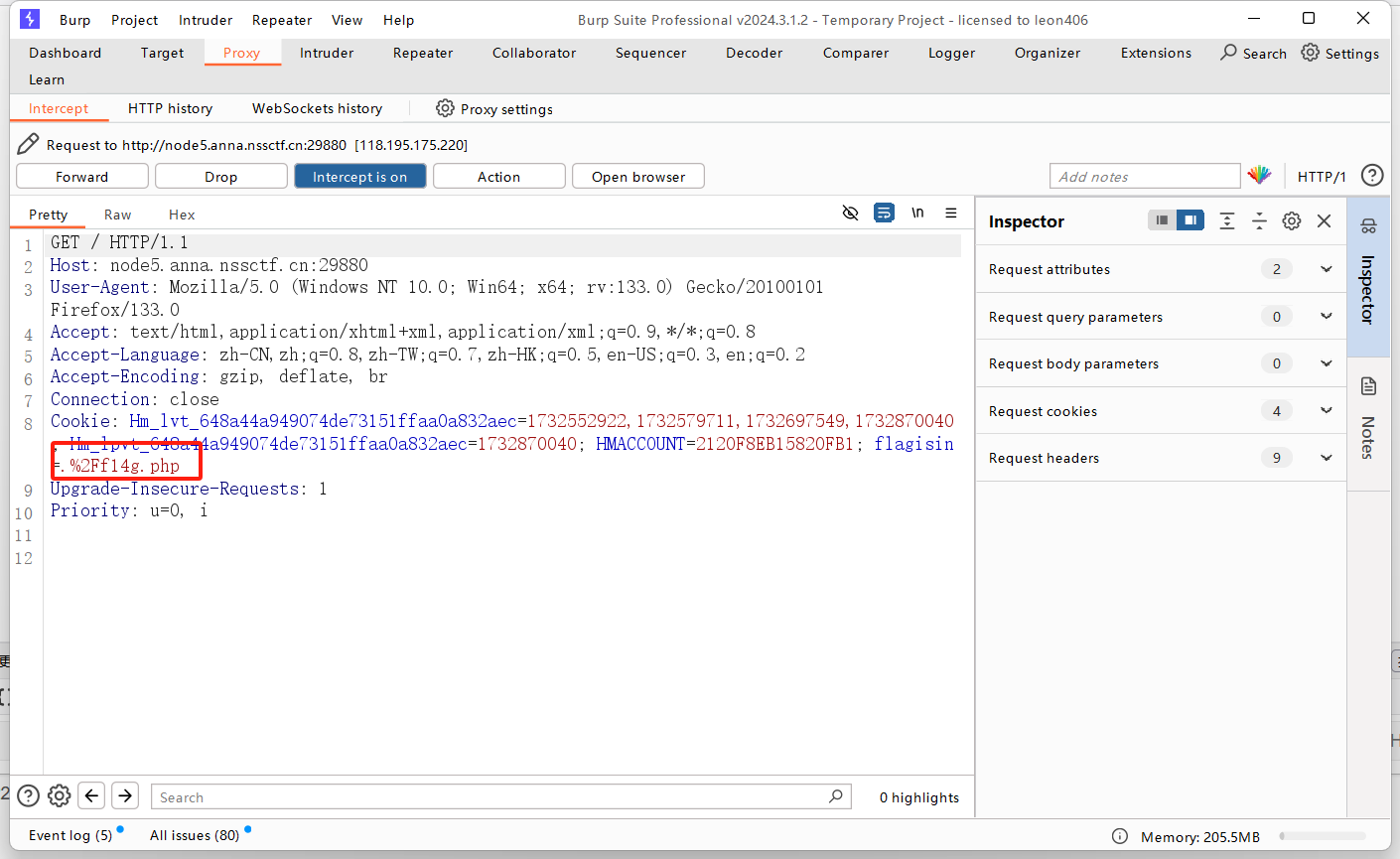1400x859 pixels.
Task: Toggle the word wrap icon in editor
Action: [884, 213]
